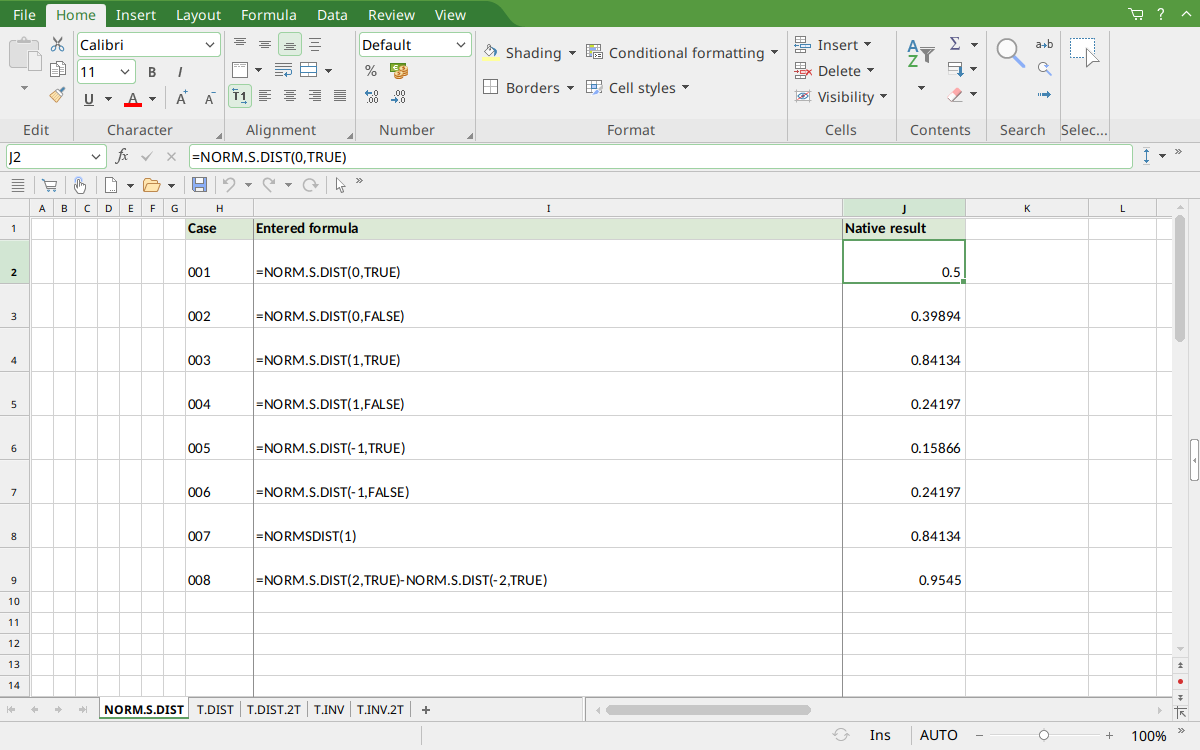Viewport: 1200px width, 750px height.
Task: Select the column J header
Action: (904, 208)
